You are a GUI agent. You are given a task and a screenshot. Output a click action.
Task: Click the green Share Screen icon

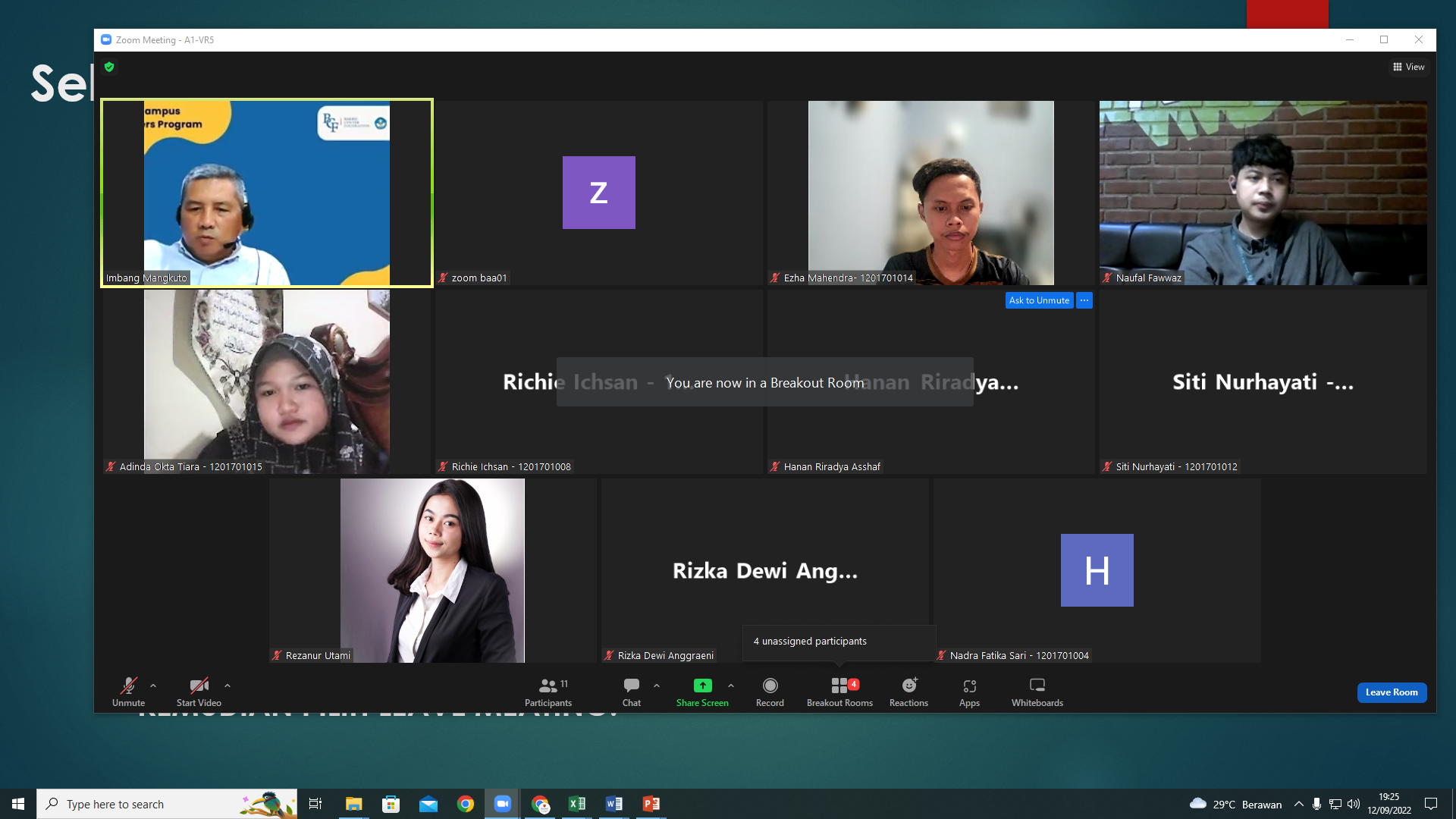(x=703, y=686)
